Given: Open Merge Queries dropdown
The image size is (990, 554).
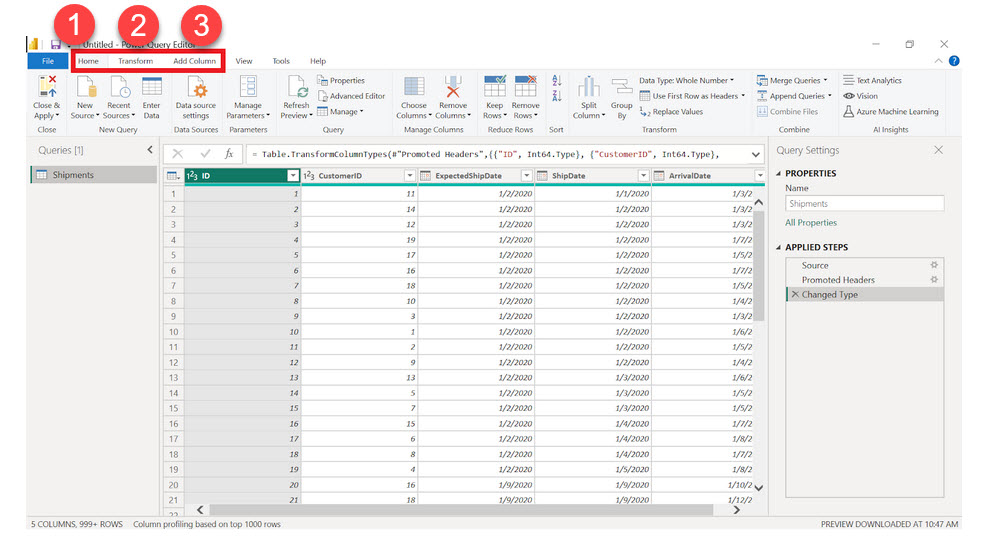Looking at the screenshot, I should click(x=792, y=80).
